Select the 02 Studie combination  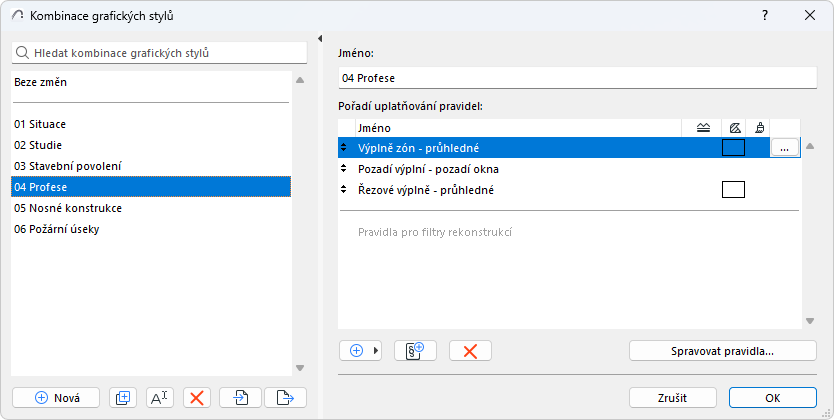tap(39, 145)
